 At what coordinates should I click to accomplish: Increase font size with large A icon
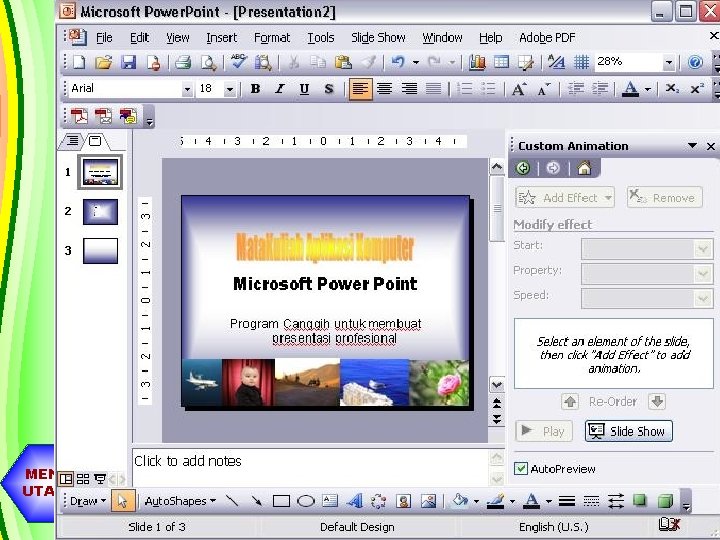[519, 89]
